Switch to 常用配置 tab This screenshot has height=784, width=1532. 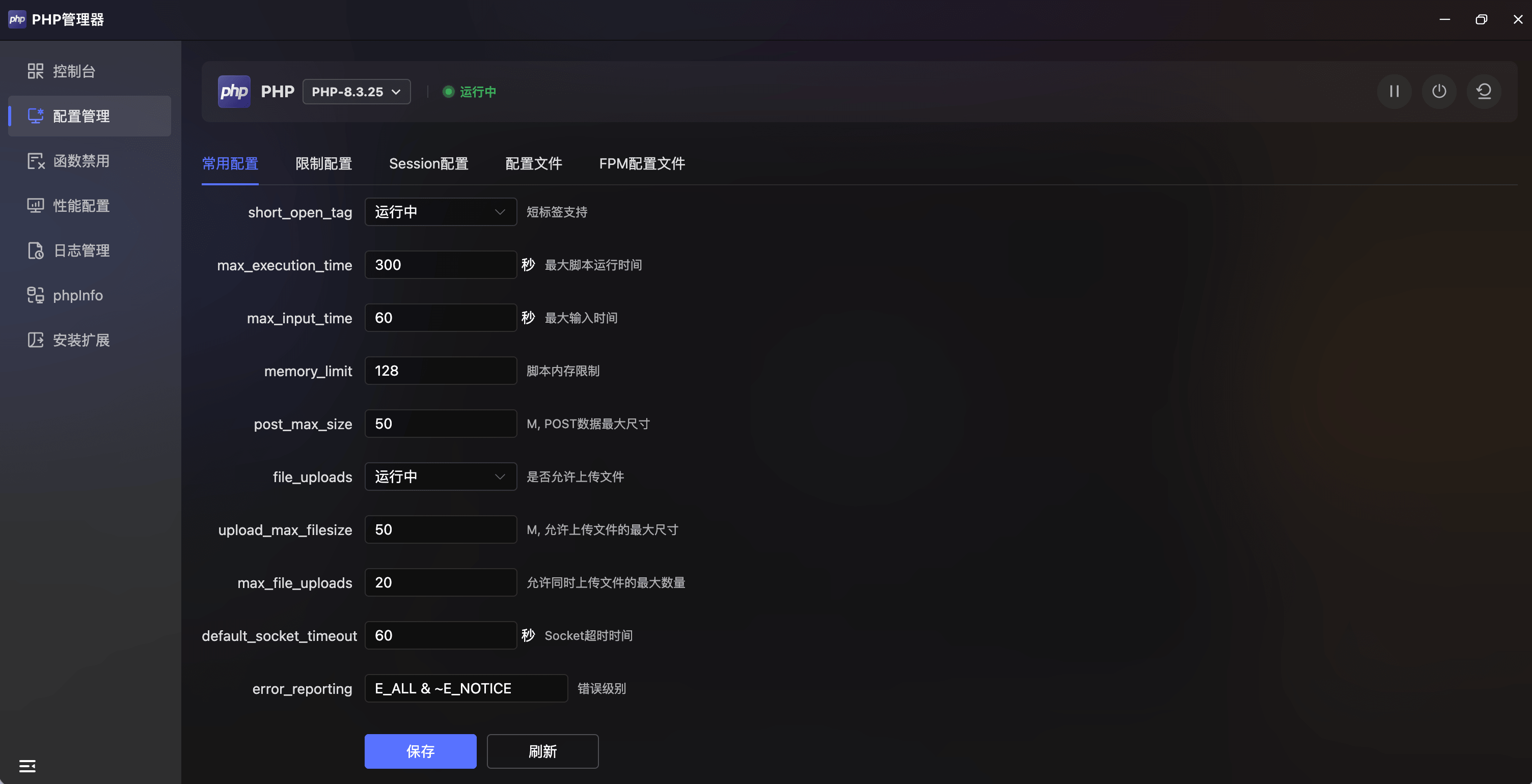point(230,163)
